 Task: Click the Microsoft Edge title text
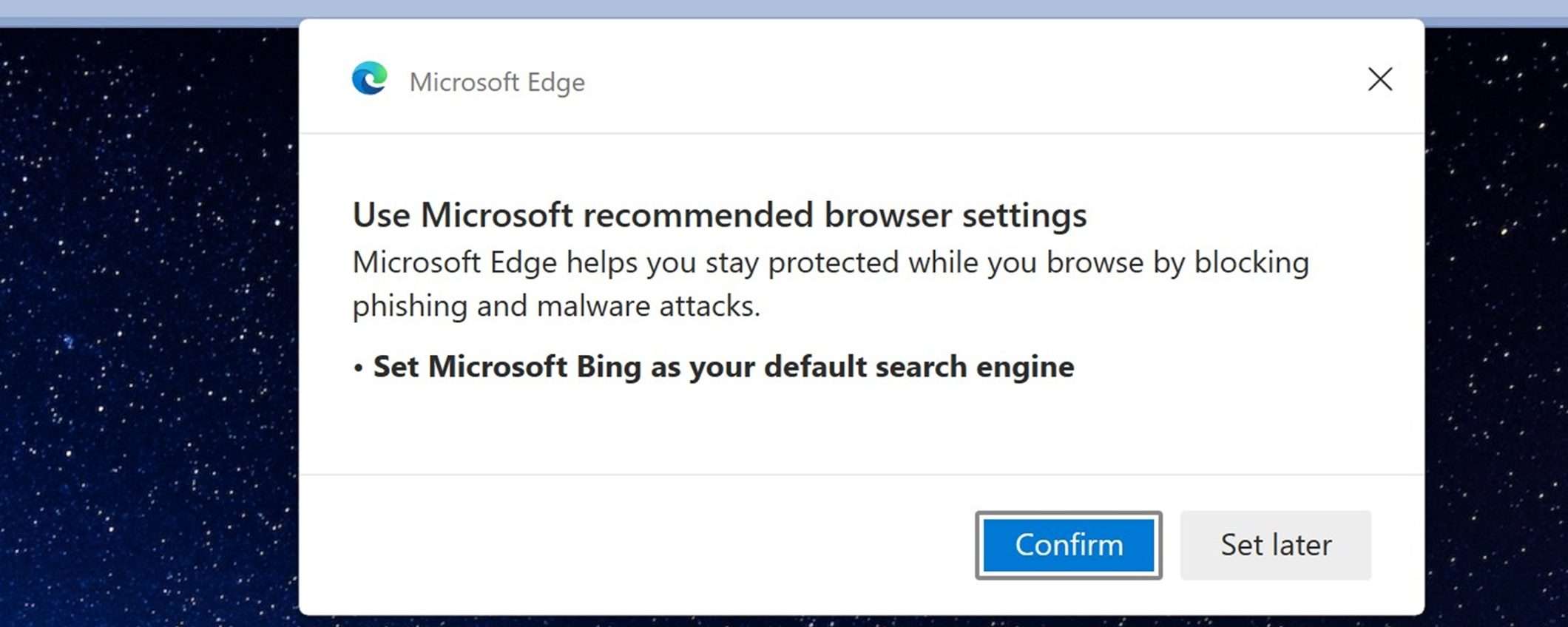[497, 82]
